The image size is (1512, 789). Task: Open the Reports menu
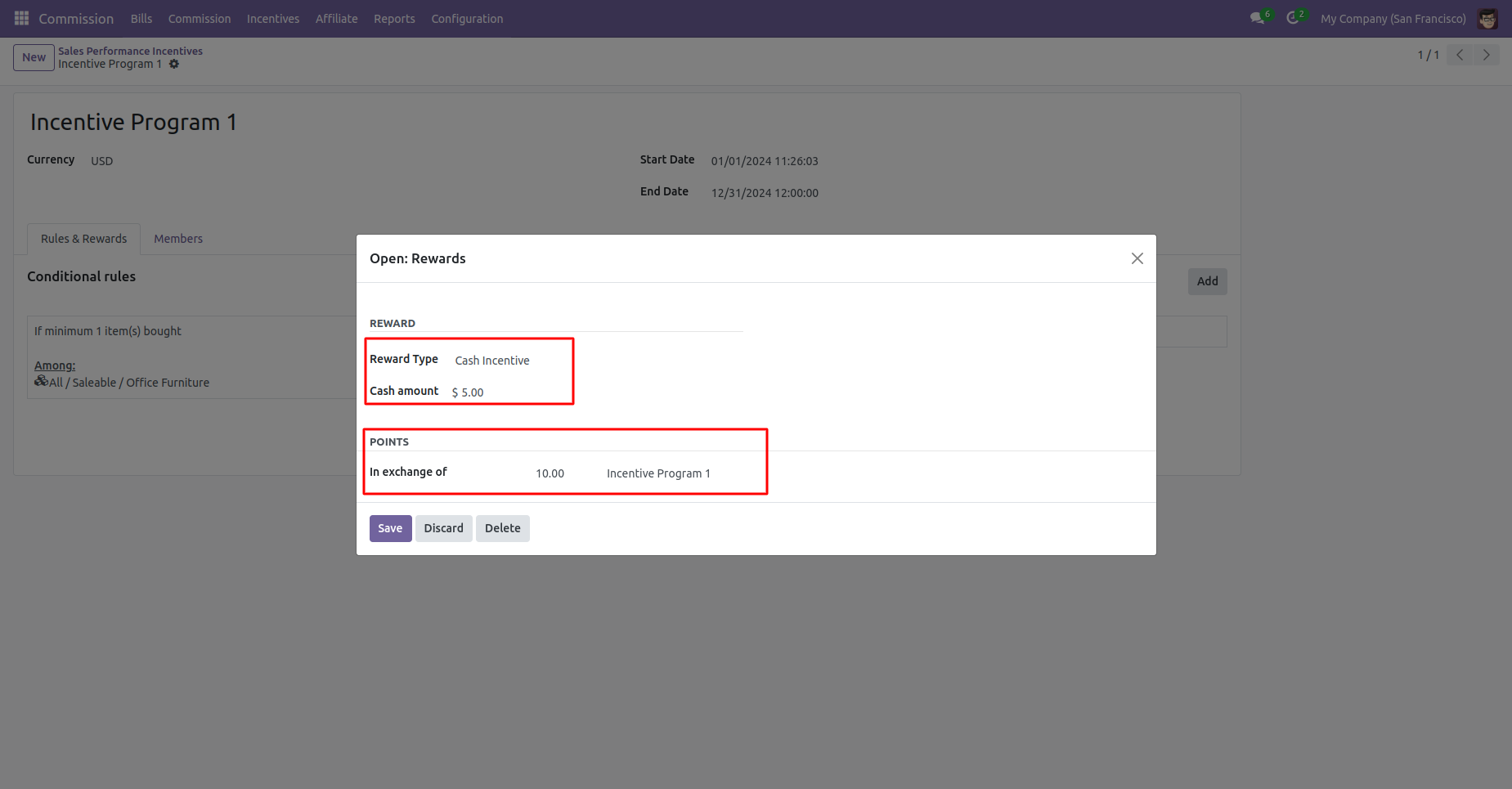coord(394,18)
